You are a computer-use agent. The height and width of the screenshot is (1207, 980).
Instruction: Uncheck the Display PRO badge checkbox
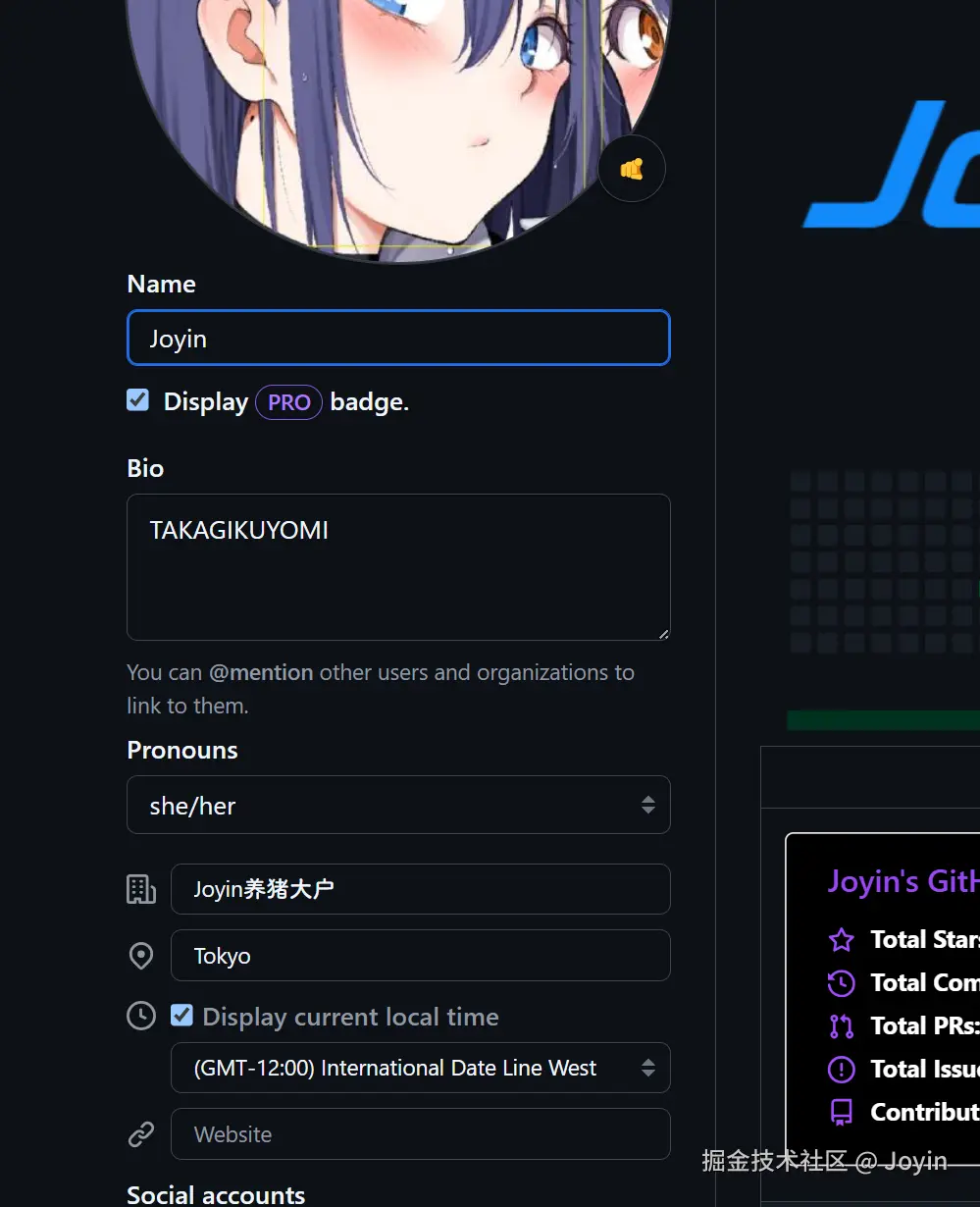137,399
